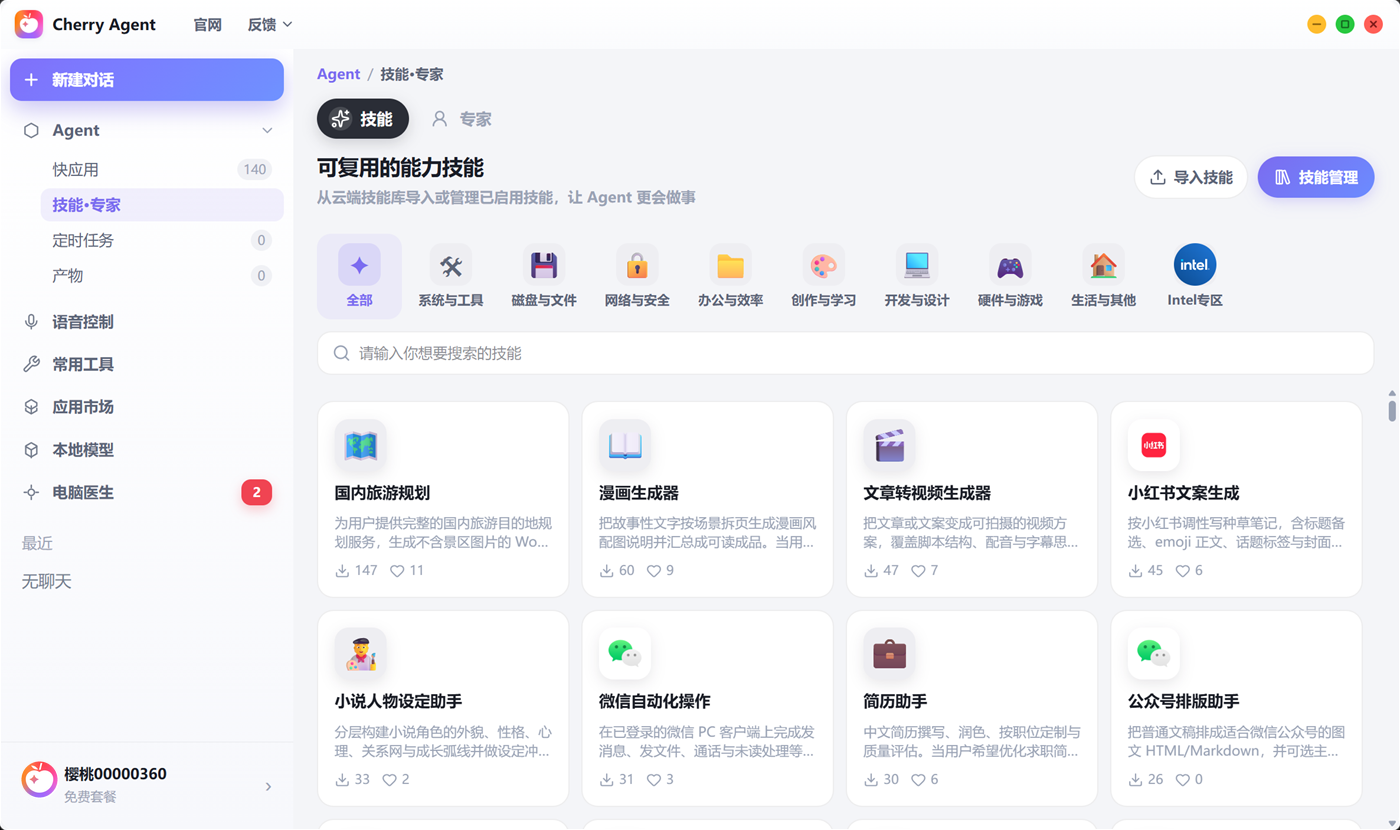Screen dimensions: 1400x830
Task: Select the 全部 sparkle category icon
Action: tap(359, 265)
